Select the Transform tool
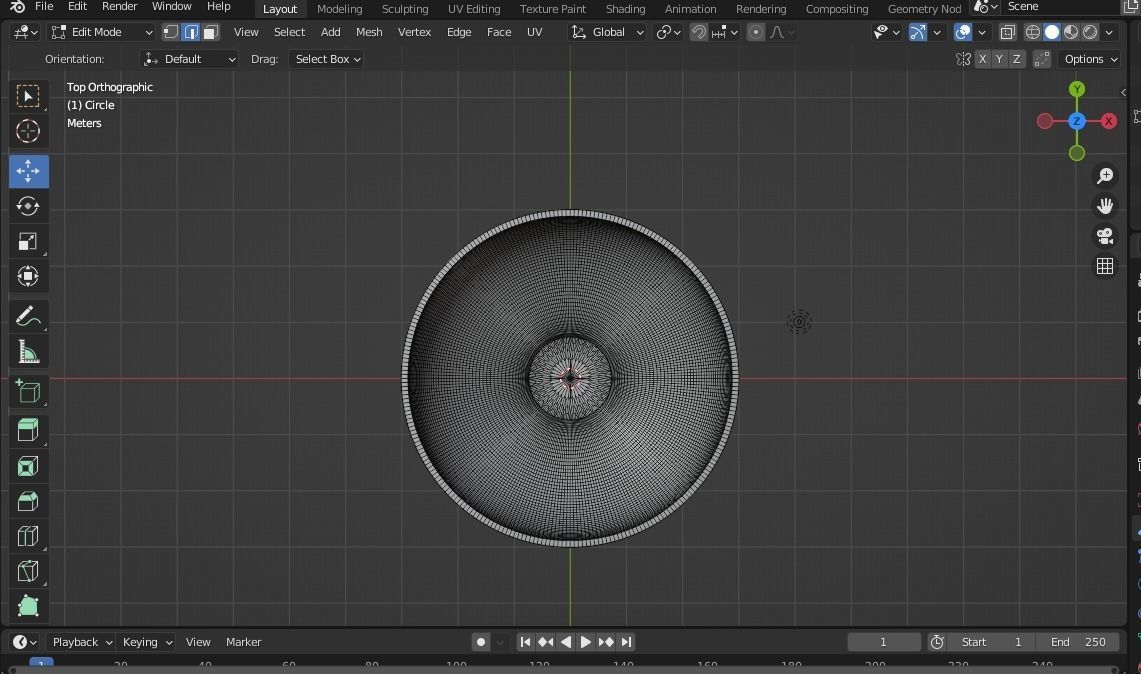 (x=28, y=276)
